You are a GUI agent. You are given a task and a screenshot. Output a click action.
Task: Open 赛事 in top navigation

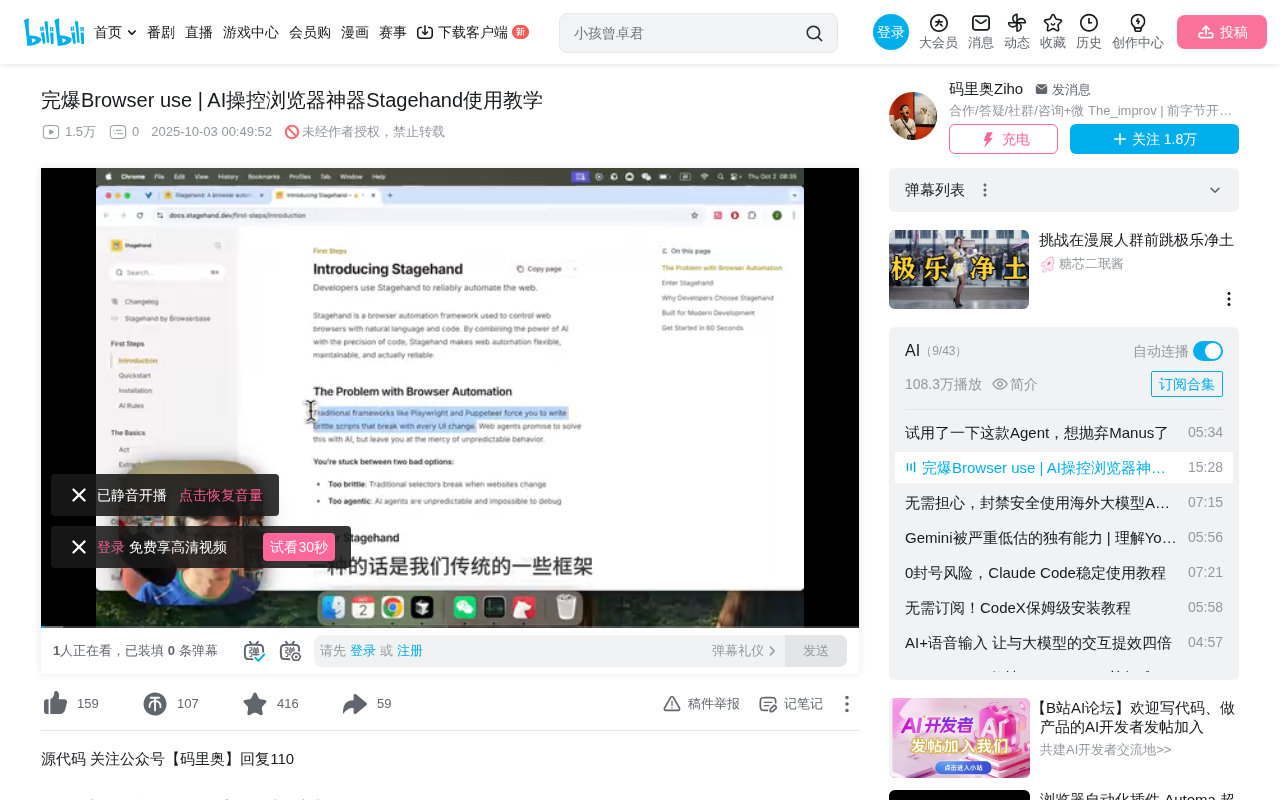tap(393, 32)
